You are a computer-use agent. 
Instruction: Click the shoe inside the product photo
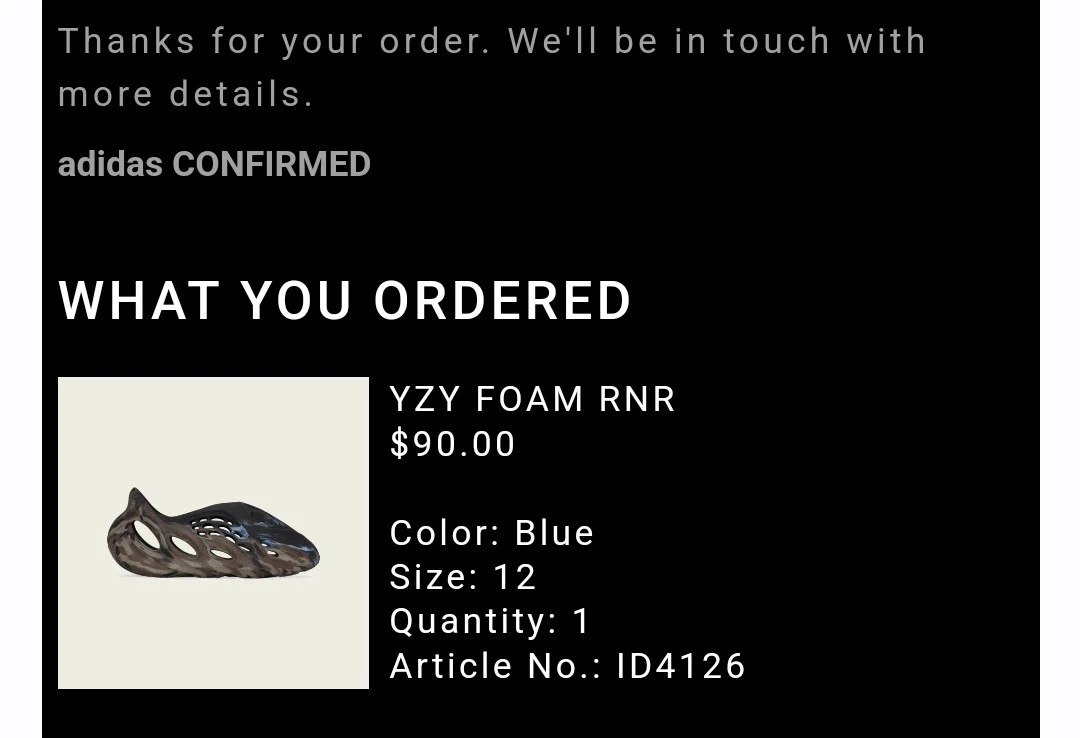pos(213,533)
